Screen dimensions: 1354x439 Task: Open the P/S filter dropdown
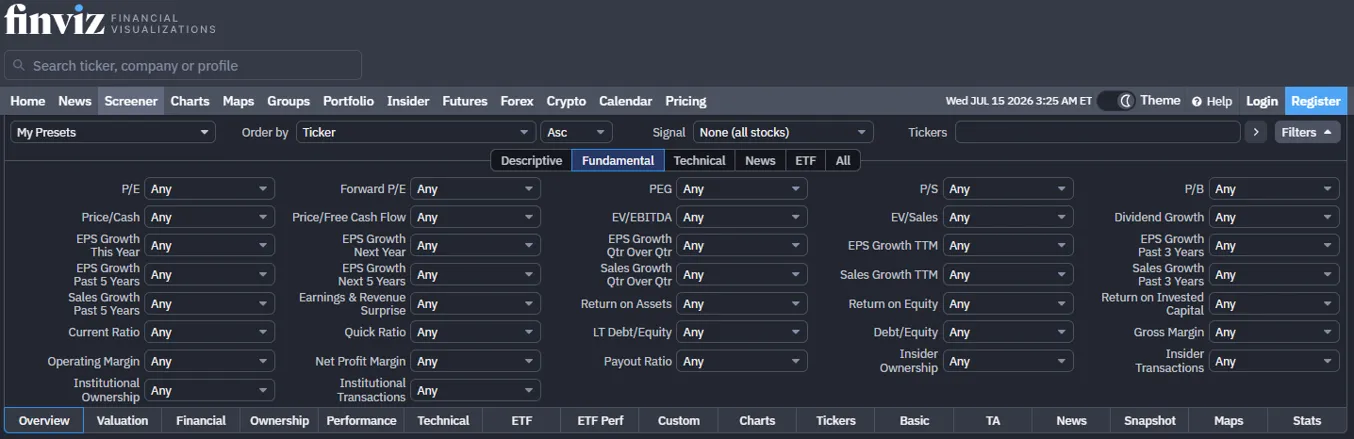(1008, 189)
